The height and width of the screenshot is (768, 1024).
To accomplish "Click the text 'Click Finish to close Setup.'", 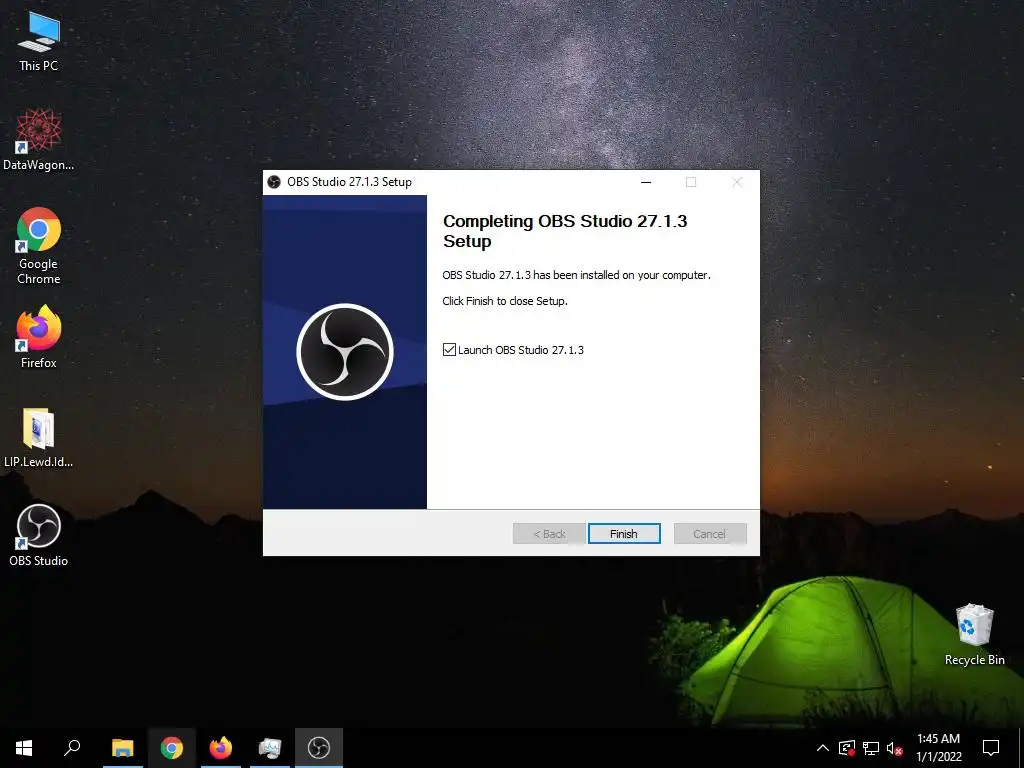I will 505,301.
